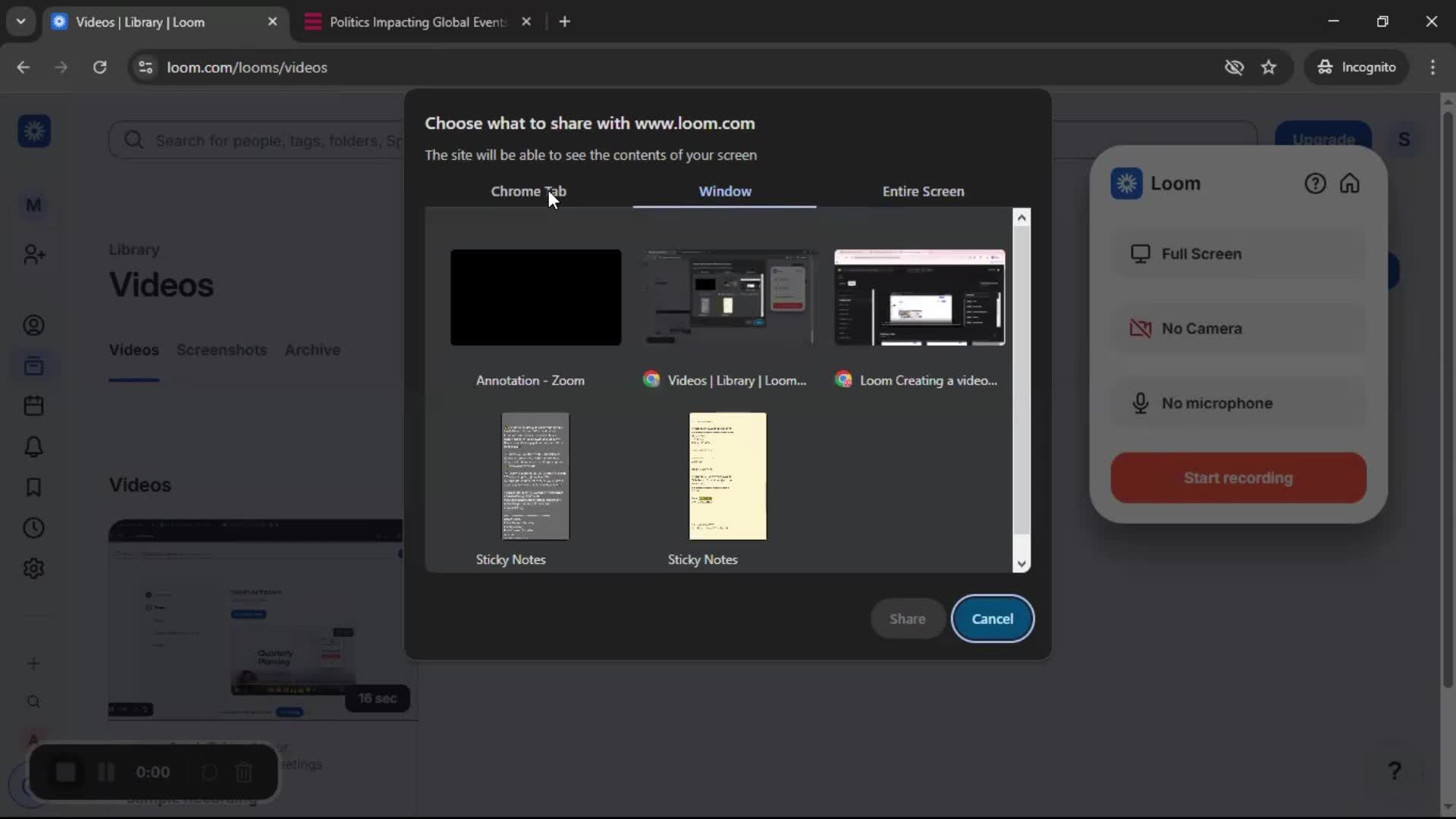Screen dimensions: 1456x819
Task: Switch to the Screenshots tab
Action: click(x=221, y=350)
